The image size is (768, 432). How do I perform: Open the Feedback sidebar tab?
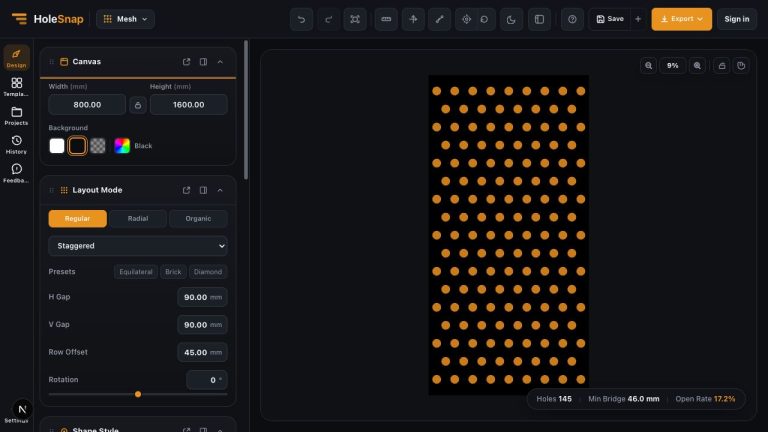[17, 173]
